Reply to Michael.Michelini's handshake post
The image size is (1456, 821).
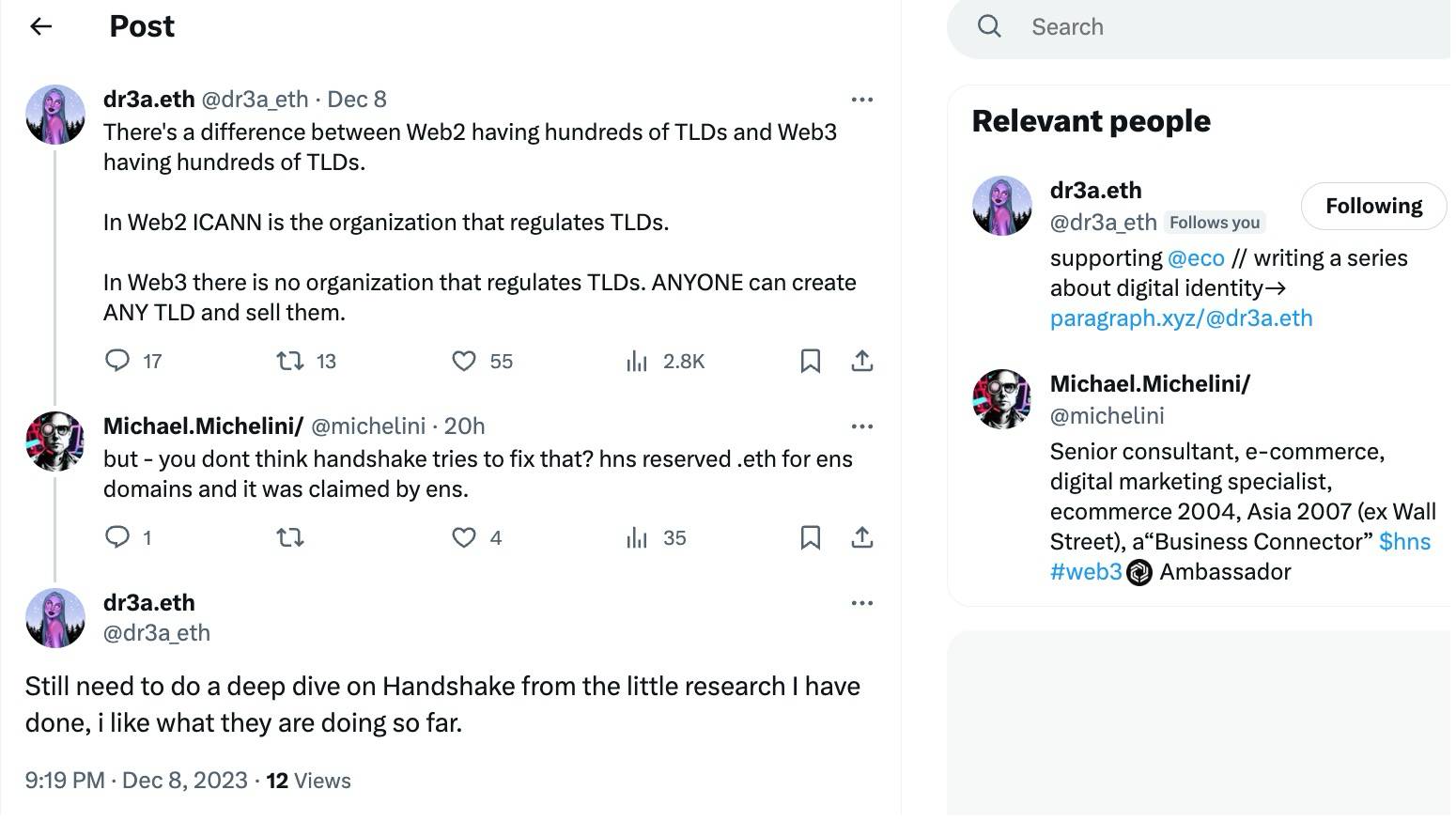[x=117, y=537]
